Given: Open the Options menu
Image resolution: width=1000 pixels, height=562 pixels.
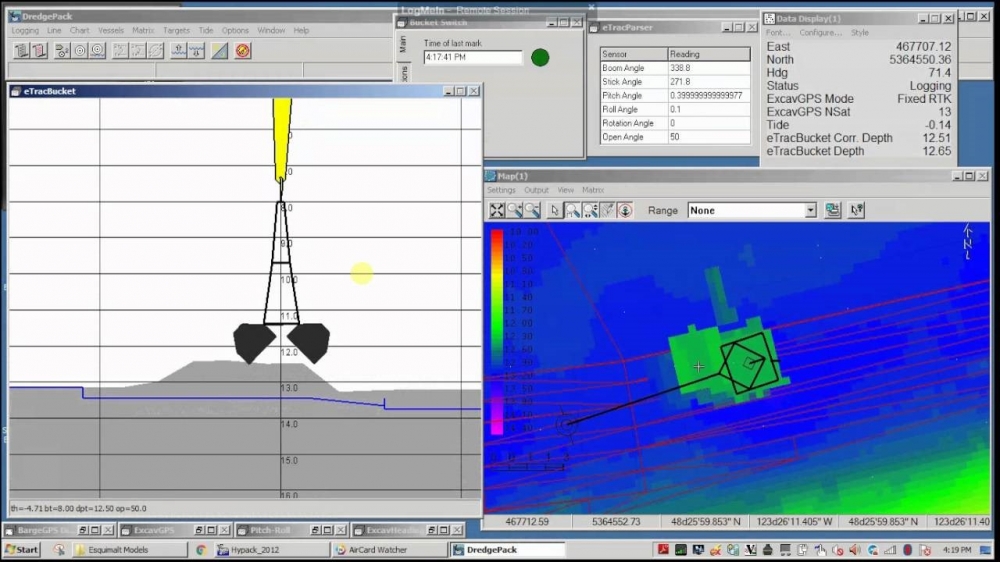Looking at the screenshot, I should [x=235, y=30].
